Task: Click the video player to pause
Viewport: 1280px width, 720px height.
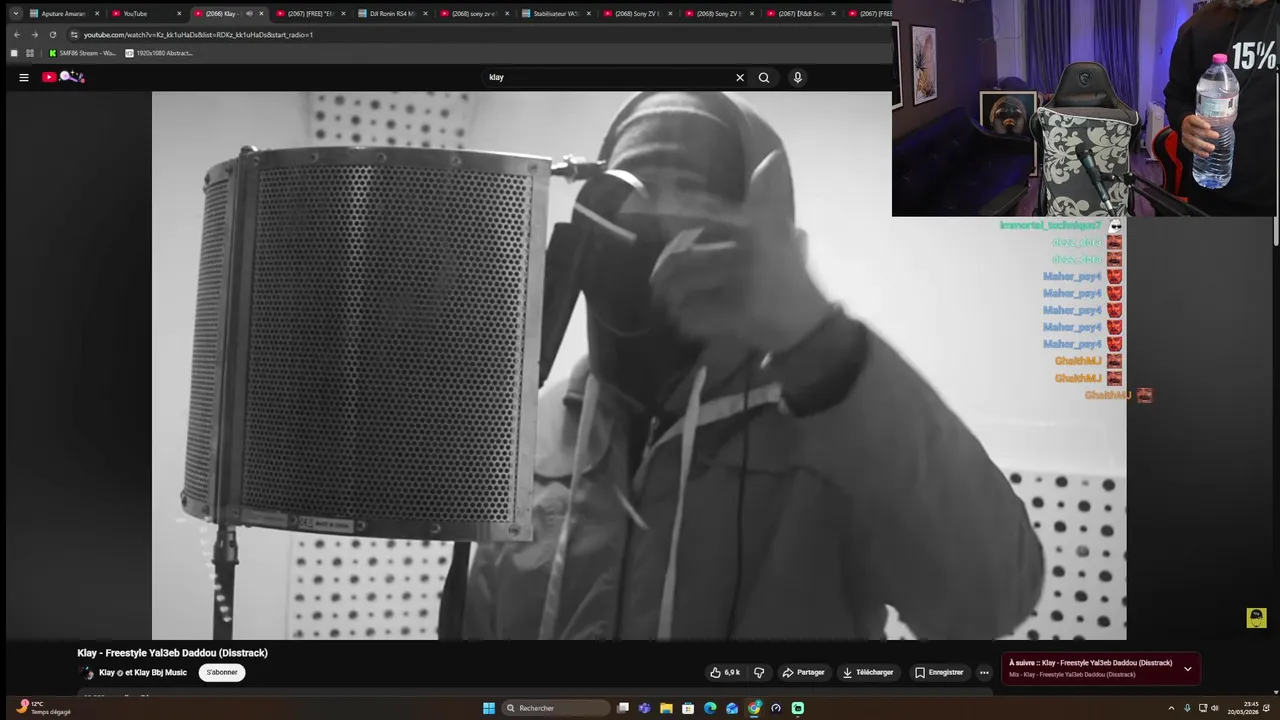Action: (639, 366)
